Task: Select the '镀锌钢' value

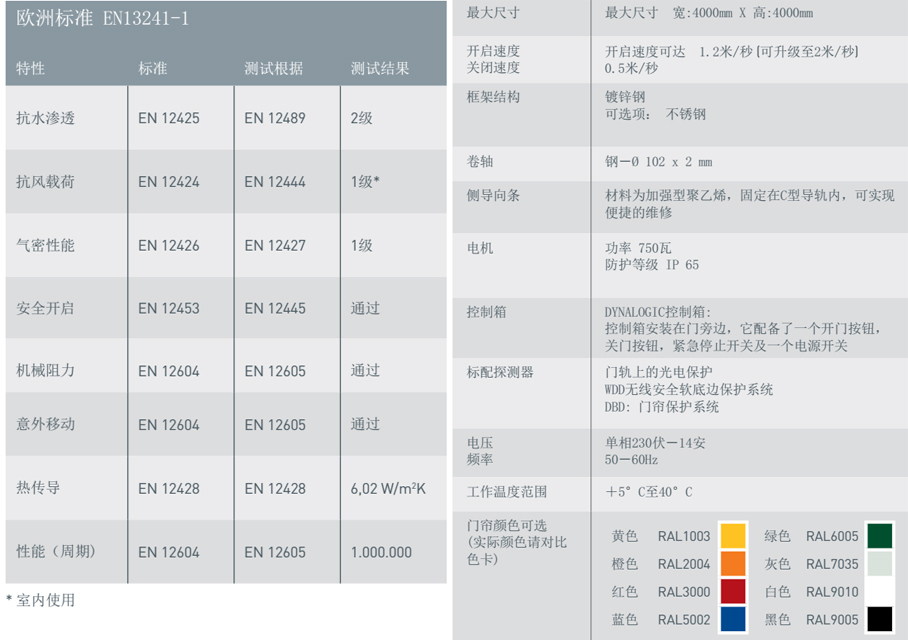Action: [625, 97]
